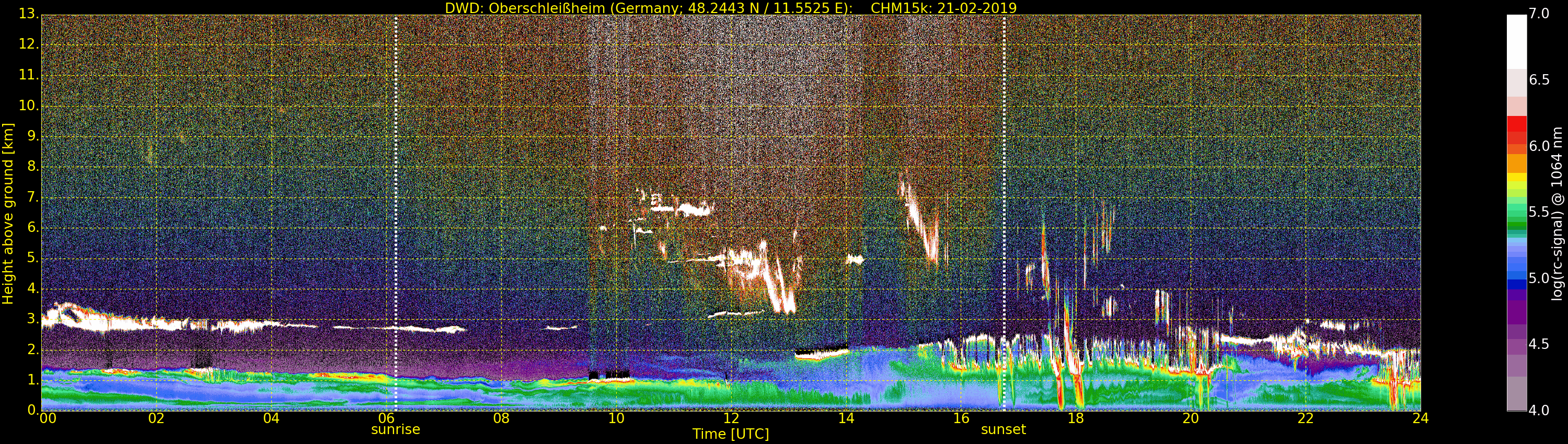Image resolution: width=1568 pixels, height=444 pixels.
Task: Click the 'sunrise' label under the time axis
Action: (396, 429)
